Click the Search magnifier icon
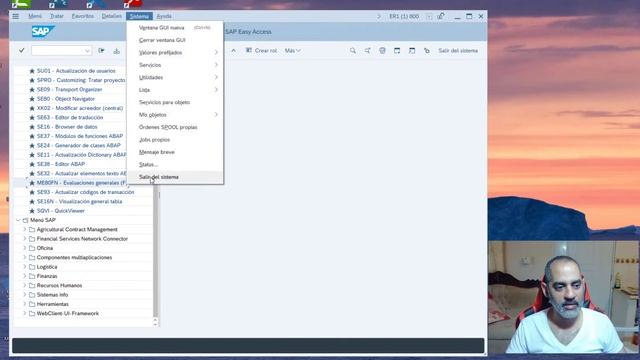640x360 pixels. (353, 51)
